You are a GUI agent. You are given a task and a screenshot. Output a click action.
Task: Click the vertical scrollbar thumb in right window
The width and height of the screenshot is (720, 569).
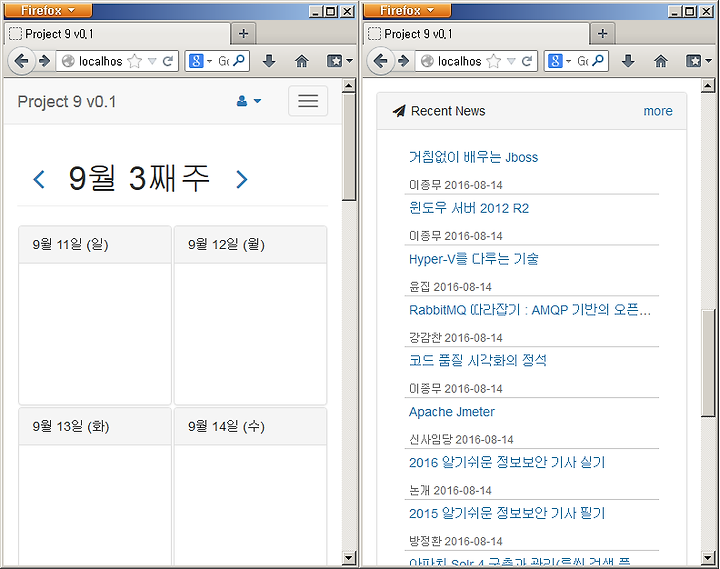[x=708, y=363]
